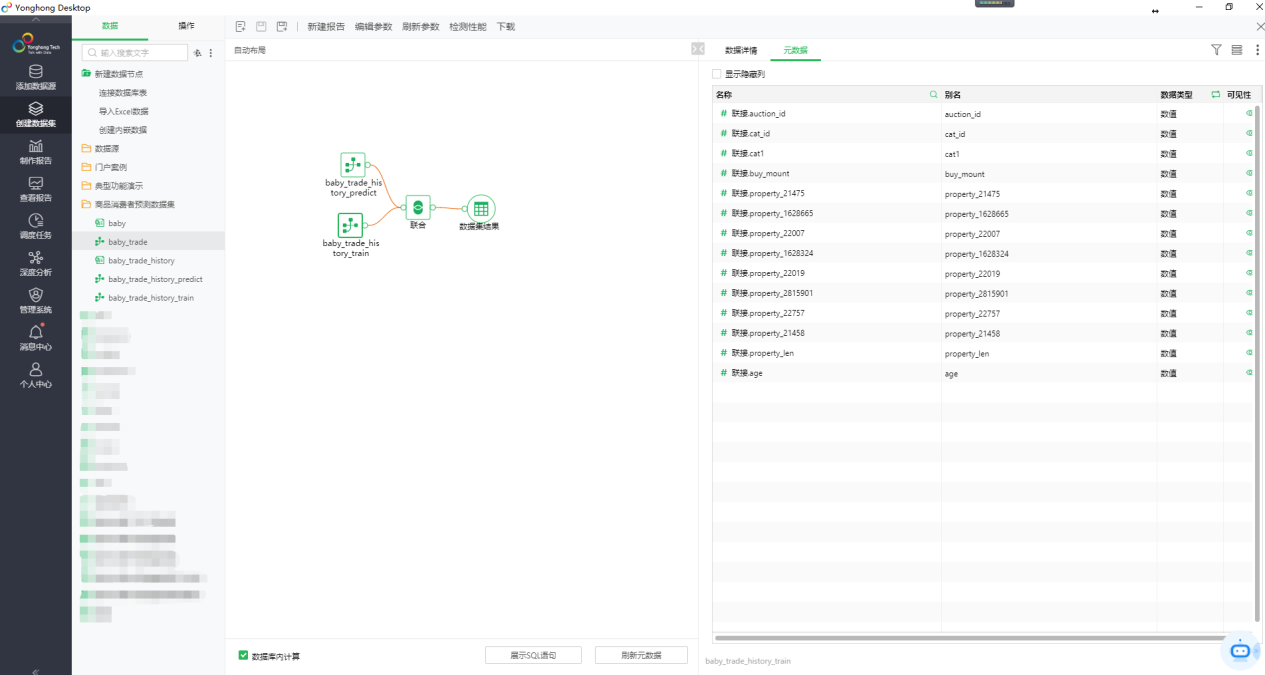Click 下载 in the toolbar

pos(506,27)
